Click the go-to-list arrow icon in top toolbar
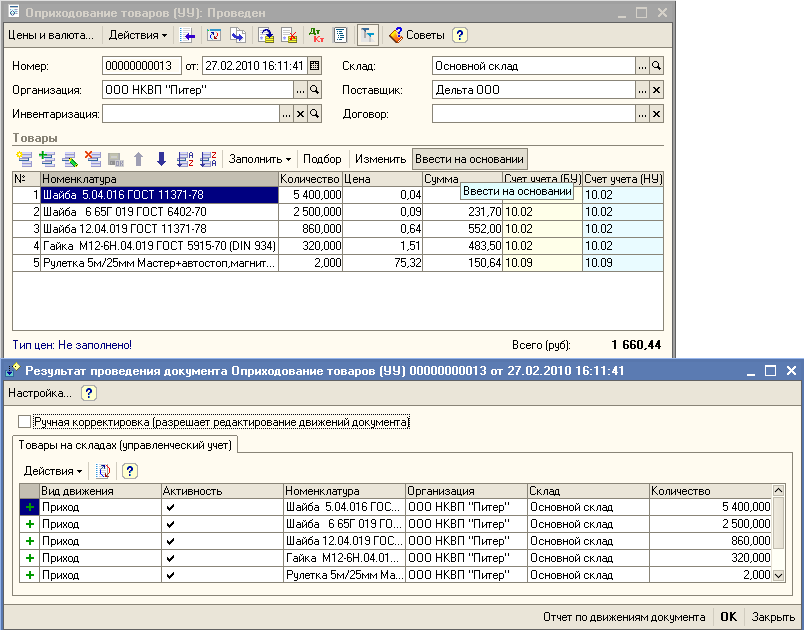The height and width of the screenshot is (630, 804). point(188,35)
